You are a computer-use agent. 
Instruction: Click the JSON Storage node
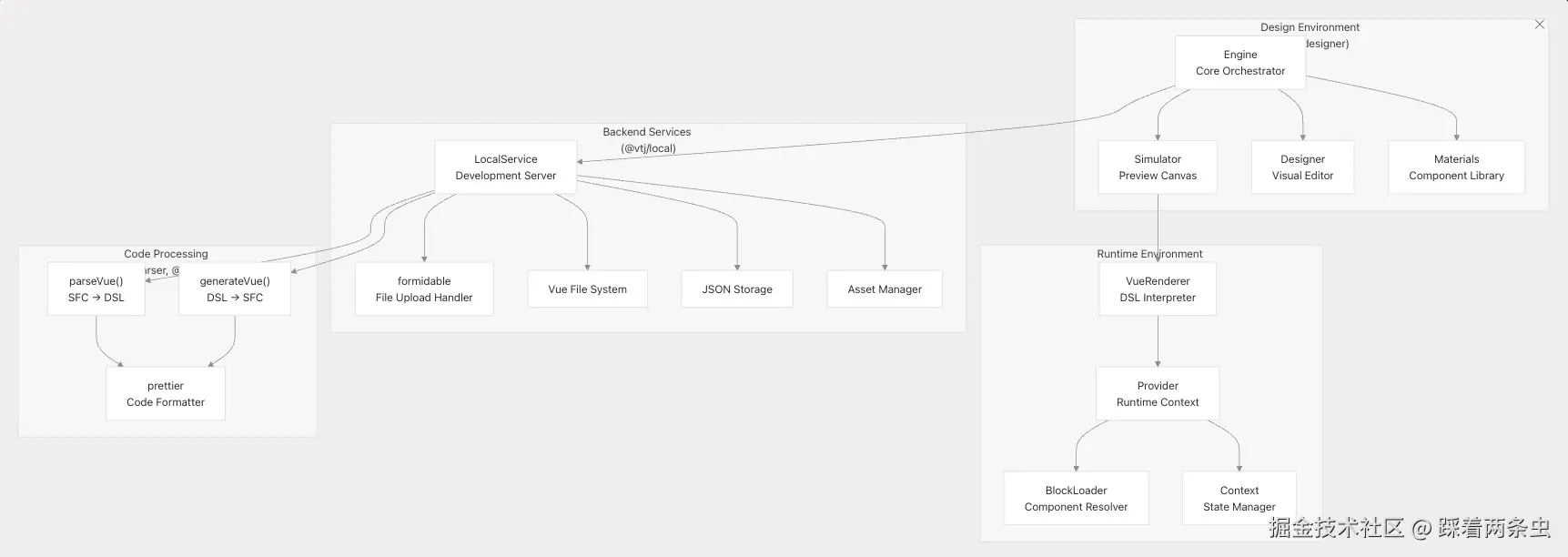(736, 289)
